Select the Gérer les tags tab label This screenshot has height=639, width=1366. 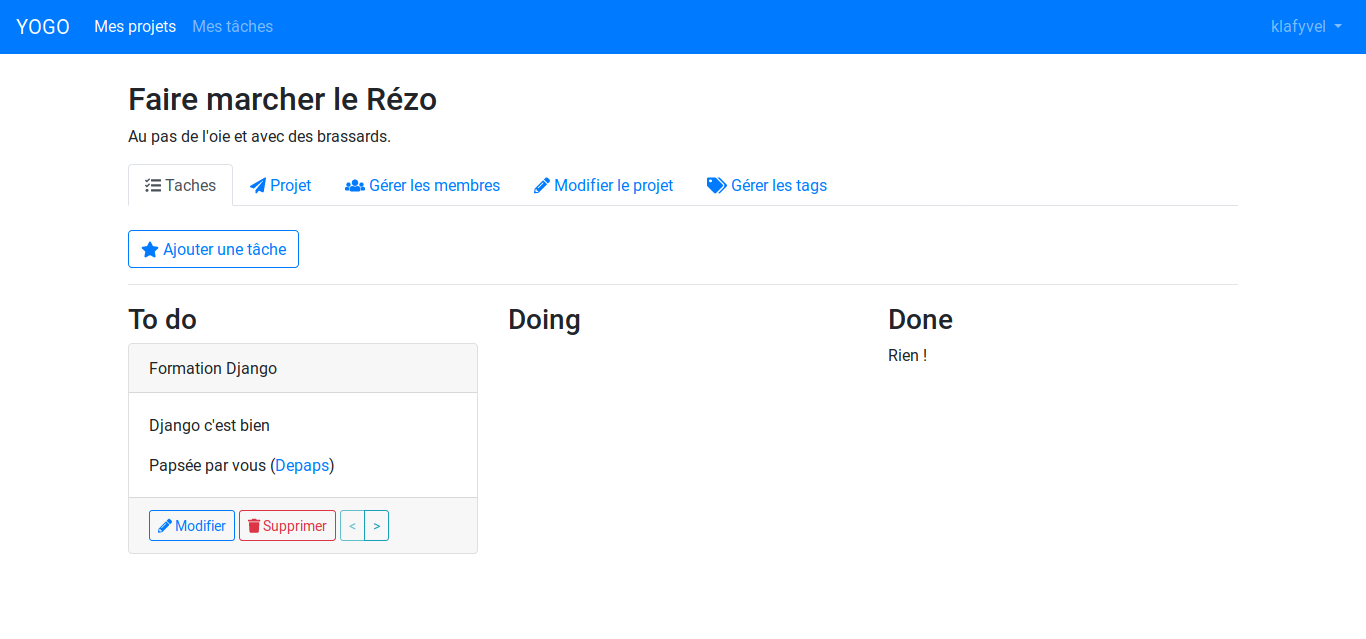click(779, 185)
